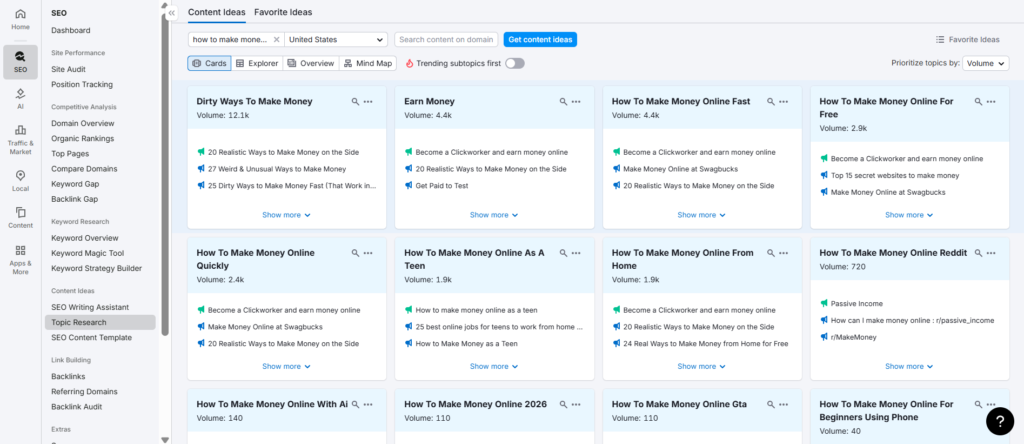Expand Show more on How To Make Money Online As A Teen card
The height and width of the screenshot is (444, 1024).
pyautogui.click(x=494, y=366)
